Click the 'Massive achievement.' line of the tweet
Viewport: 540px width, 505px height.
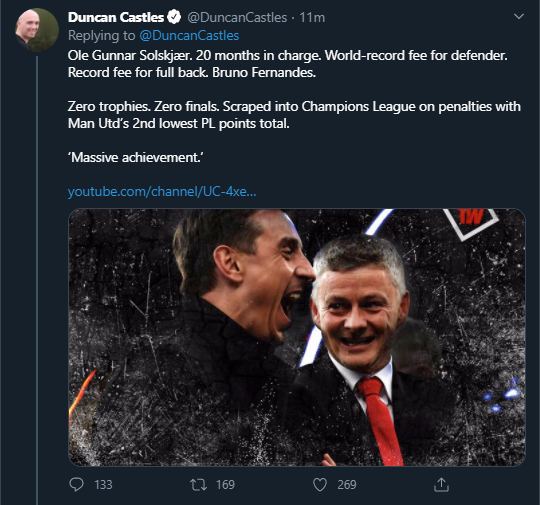136,157
